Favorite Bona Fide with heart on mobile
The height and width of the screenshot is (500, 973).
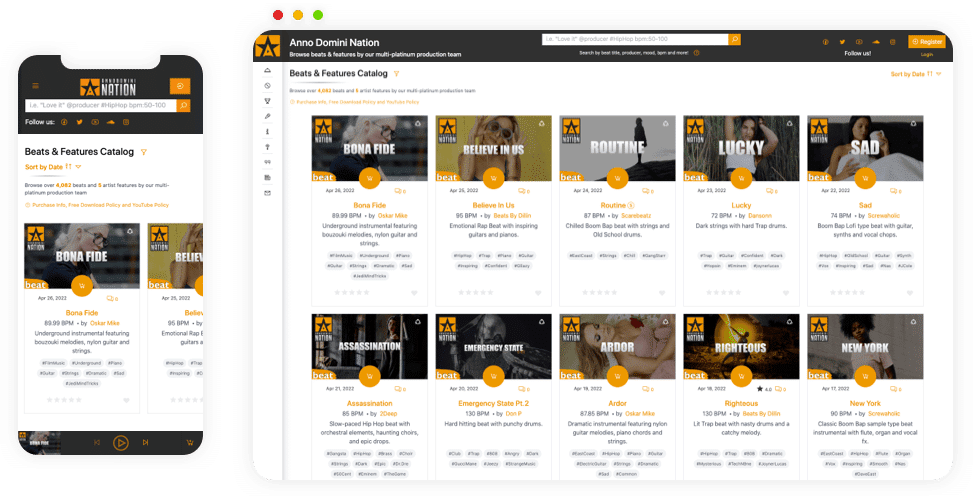click(127, 400)
